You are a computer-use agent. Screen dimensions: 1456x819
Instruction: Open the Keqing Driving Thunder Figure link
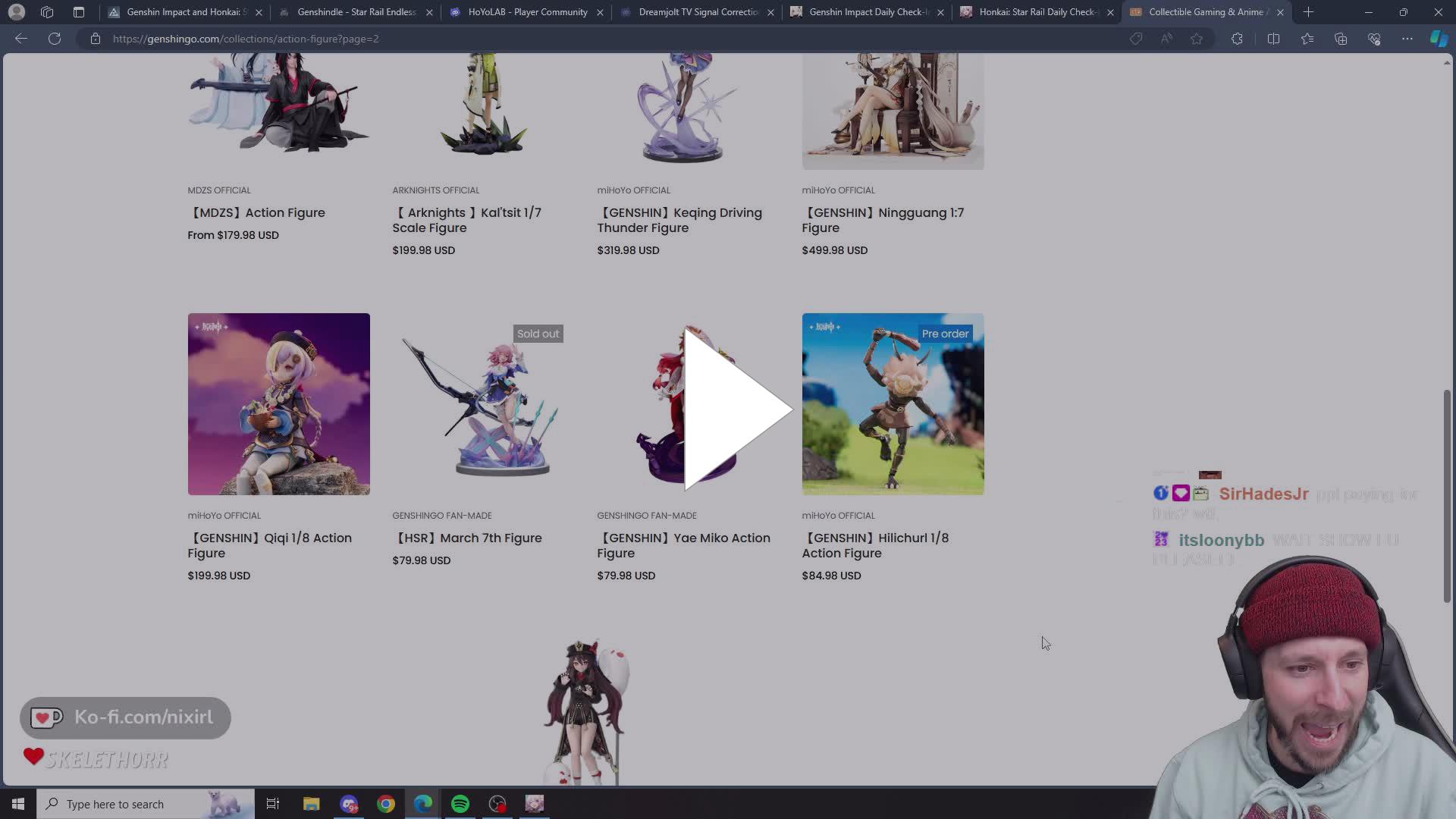pyautogui.click(x=679, y=220)
